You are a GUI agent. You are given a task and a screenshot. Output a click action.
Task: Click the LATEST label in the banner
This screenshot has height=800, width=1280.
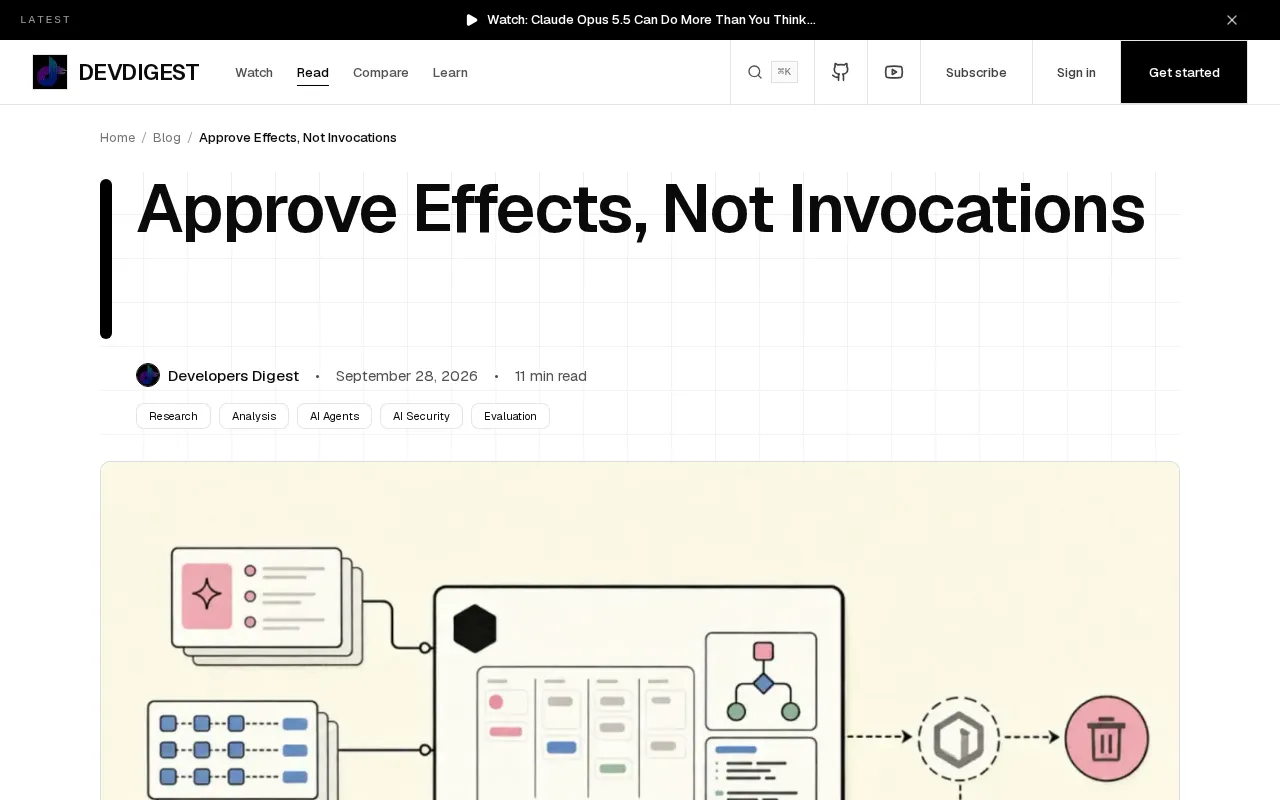coord(46,20)
